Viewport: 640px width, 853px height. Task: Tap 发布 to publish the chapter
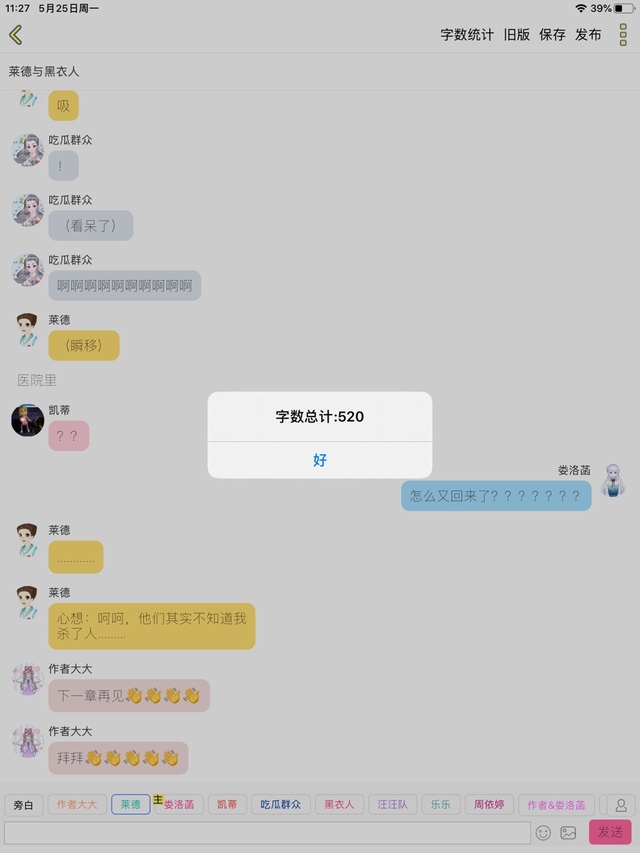click(588, 35)
